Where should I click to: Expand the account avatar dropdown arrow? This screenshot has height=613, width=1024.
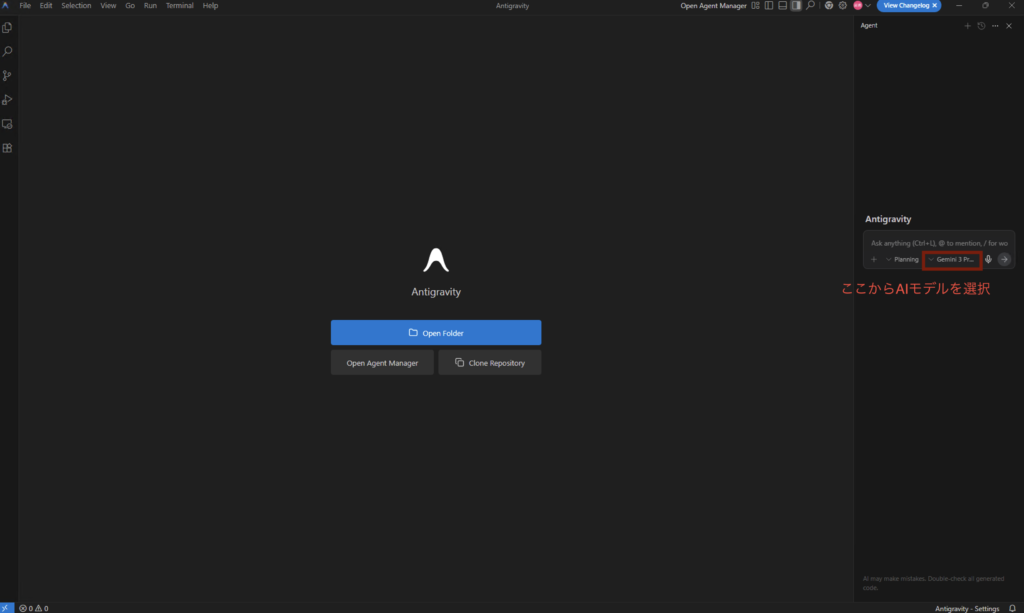pyautogui.click(x=867, y=5)
